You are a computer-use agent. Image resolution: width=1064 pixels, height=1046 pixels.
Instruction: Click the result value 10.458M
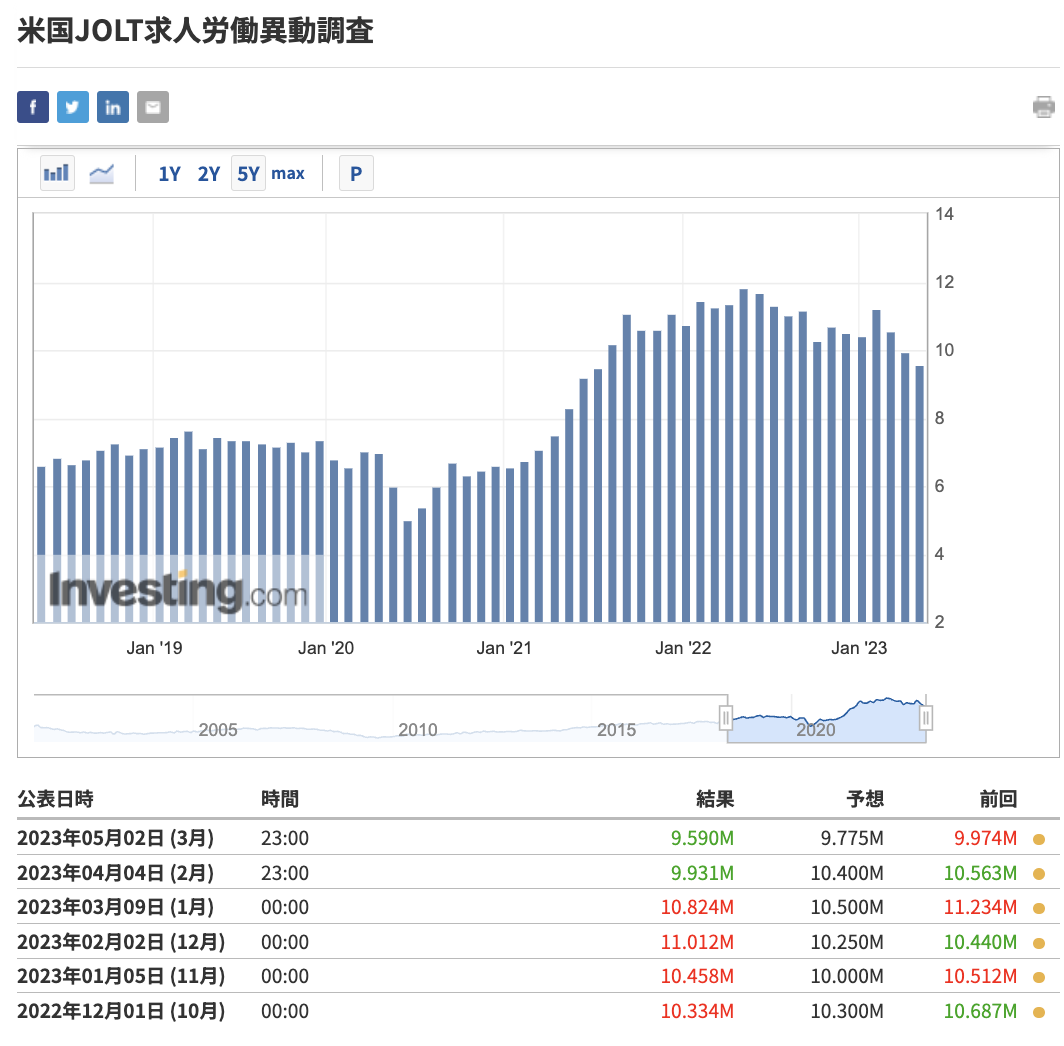pos(698,976)
